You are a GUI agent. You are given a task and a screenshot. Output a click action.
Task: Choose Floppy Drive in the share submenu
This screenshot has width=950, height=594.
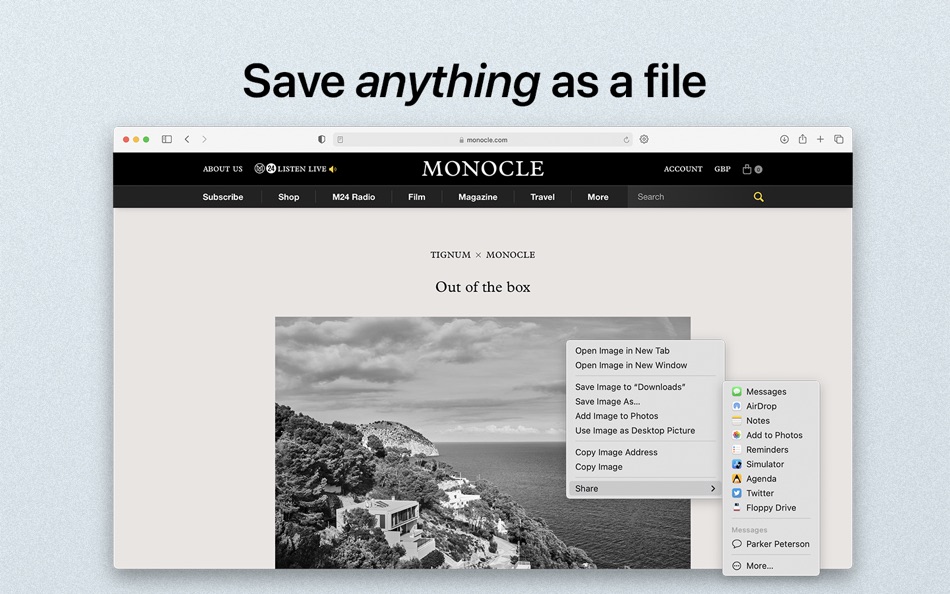771,508
